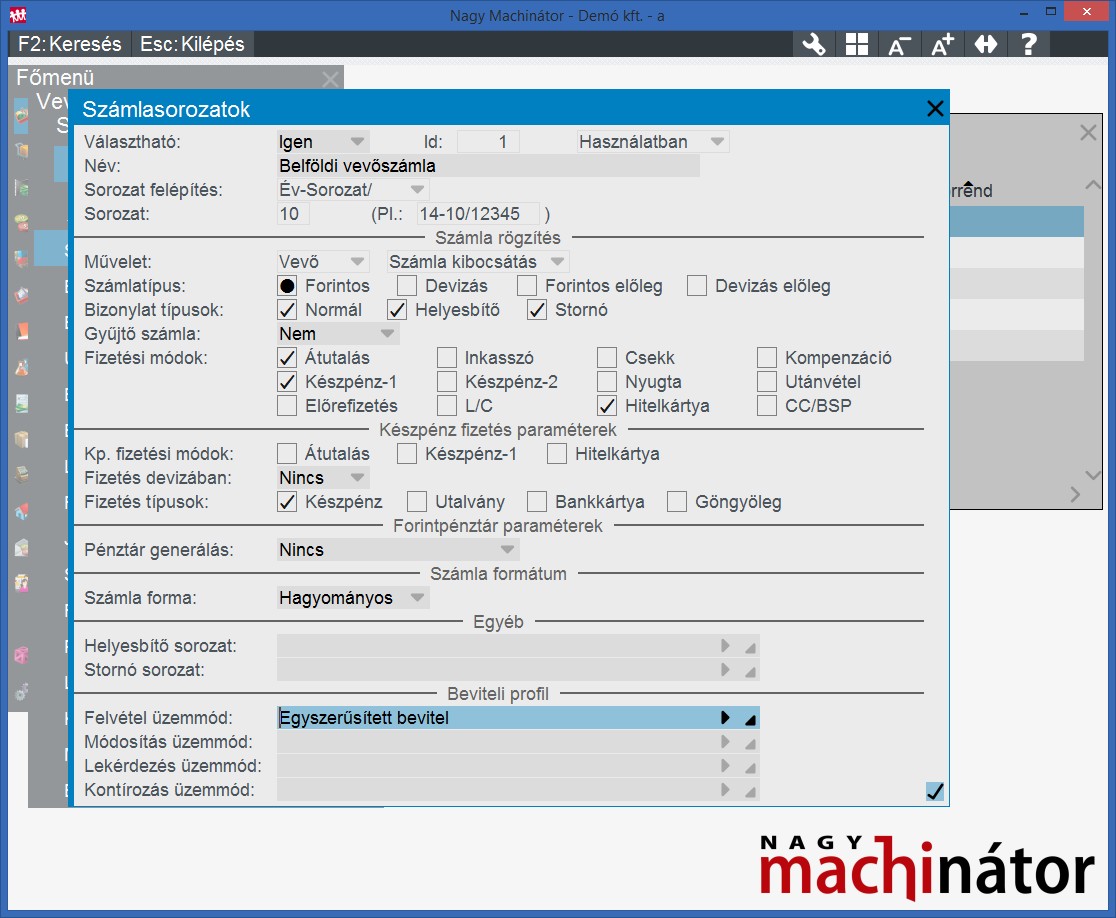Check the Devizás előleg option
The height and width of the screenshot is (918, 1116).
tap(697, 286)
